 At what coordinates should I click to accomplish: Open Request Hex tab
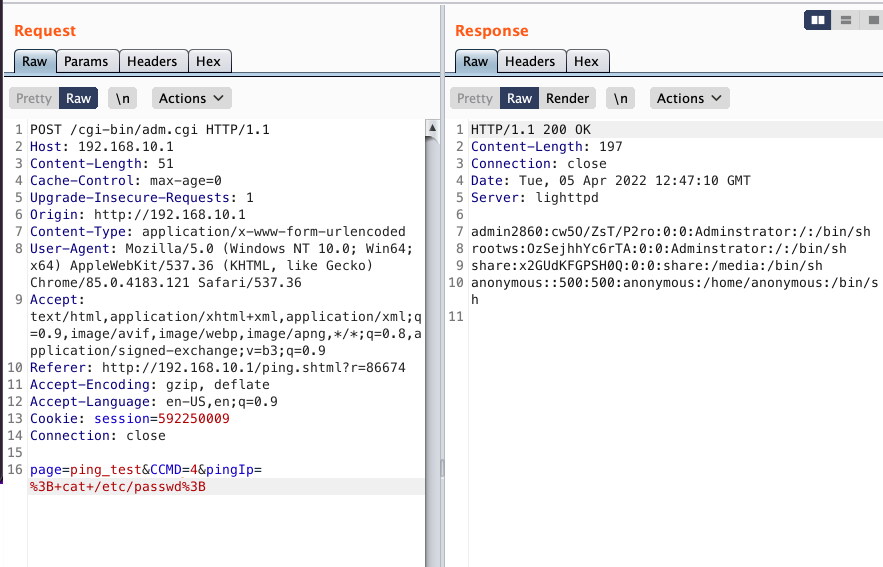[208, 61]
